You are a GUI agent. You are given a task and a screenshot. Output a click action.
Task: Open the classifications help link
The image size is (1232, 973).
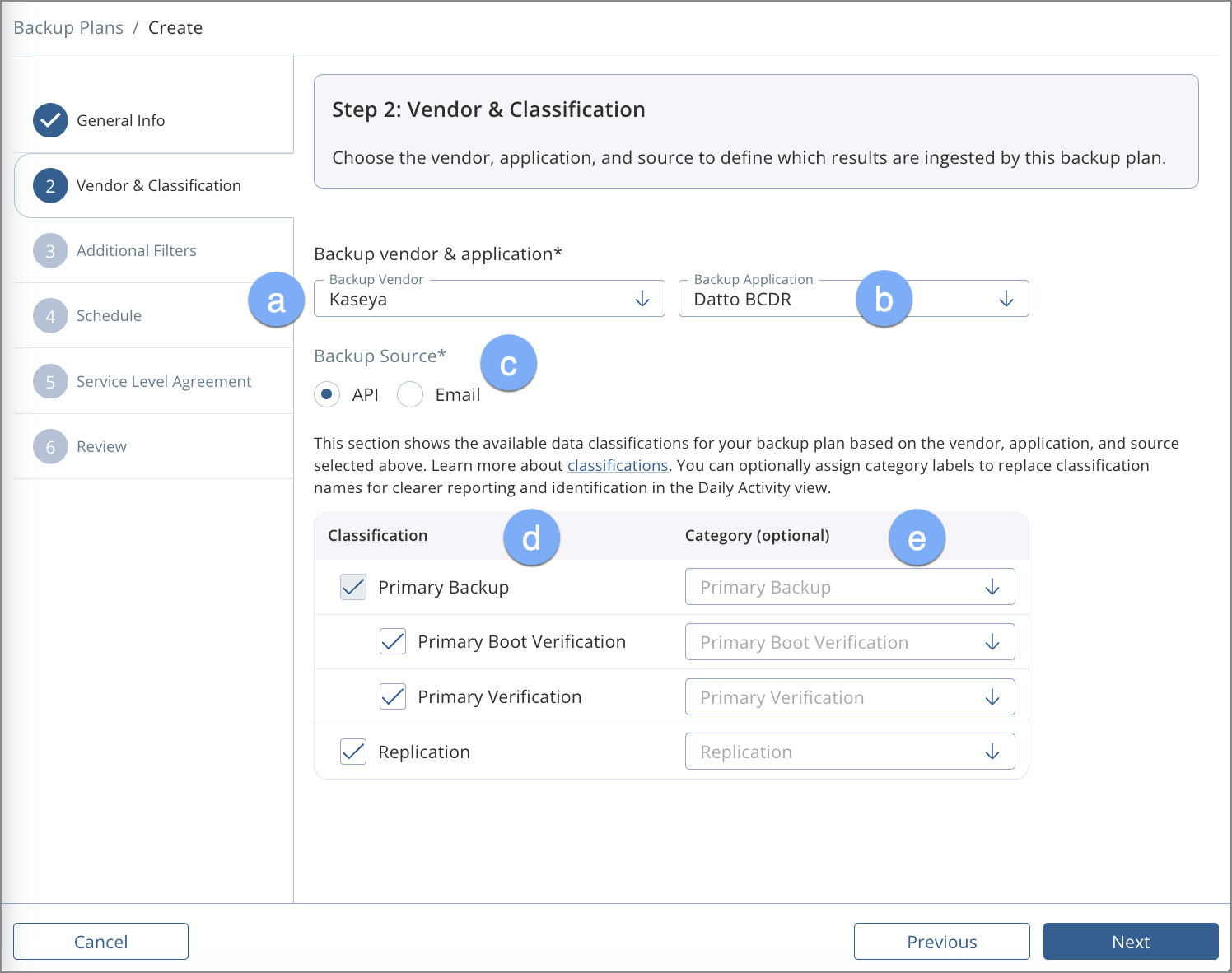coord(617,466)
